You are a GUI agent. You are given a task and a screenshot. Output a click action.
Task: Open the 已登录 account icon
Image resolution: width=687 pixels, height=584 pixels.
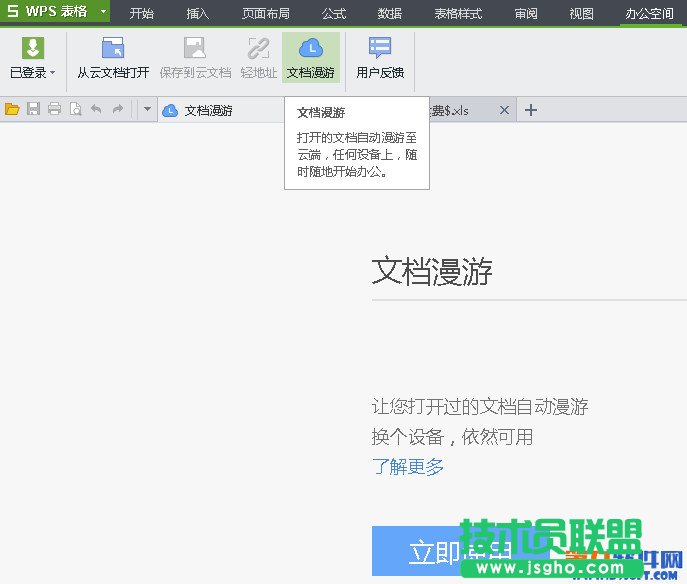(33, 48)
